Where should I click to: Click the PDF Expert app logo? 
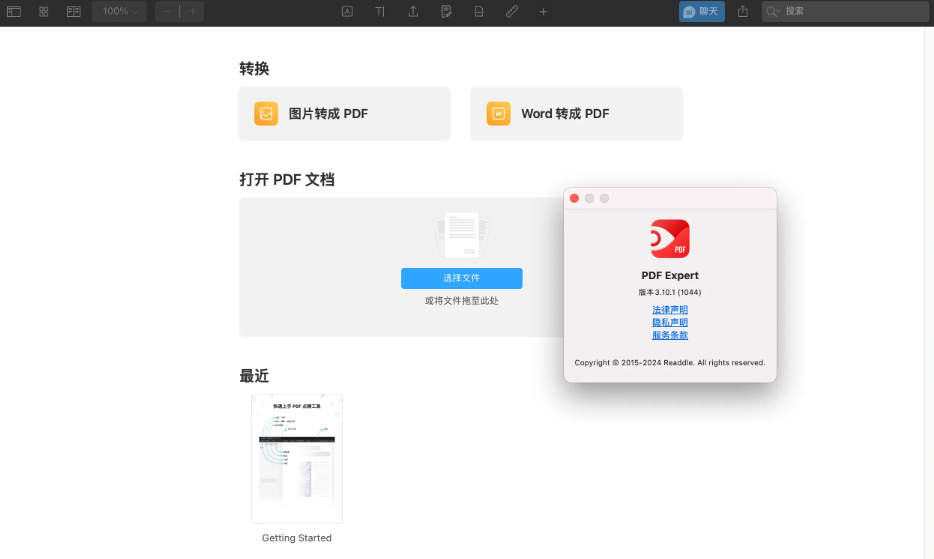670,238
